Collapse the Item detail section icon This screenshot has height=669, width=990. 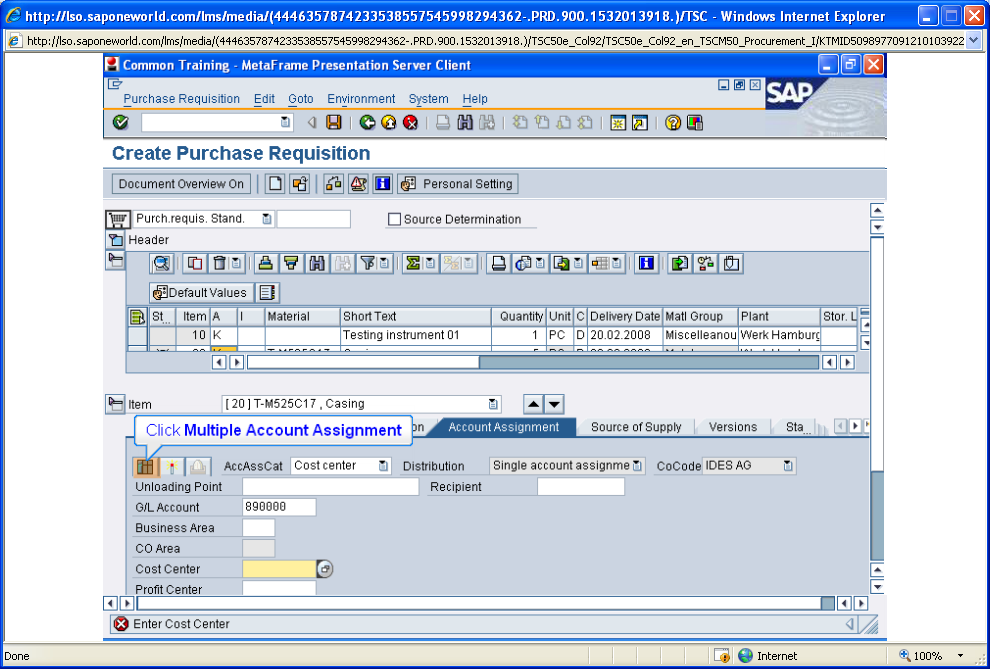click(x=115, y=404)
